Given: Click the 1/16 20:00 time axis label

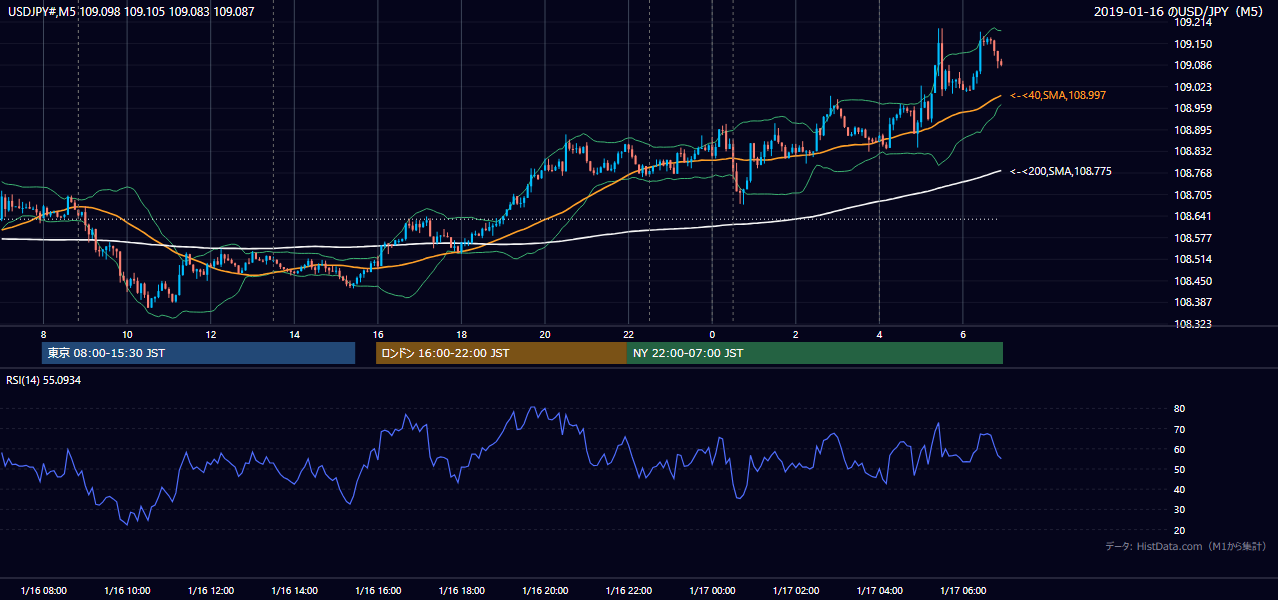Looking at the screenshot, I should [x=545, y=590].
